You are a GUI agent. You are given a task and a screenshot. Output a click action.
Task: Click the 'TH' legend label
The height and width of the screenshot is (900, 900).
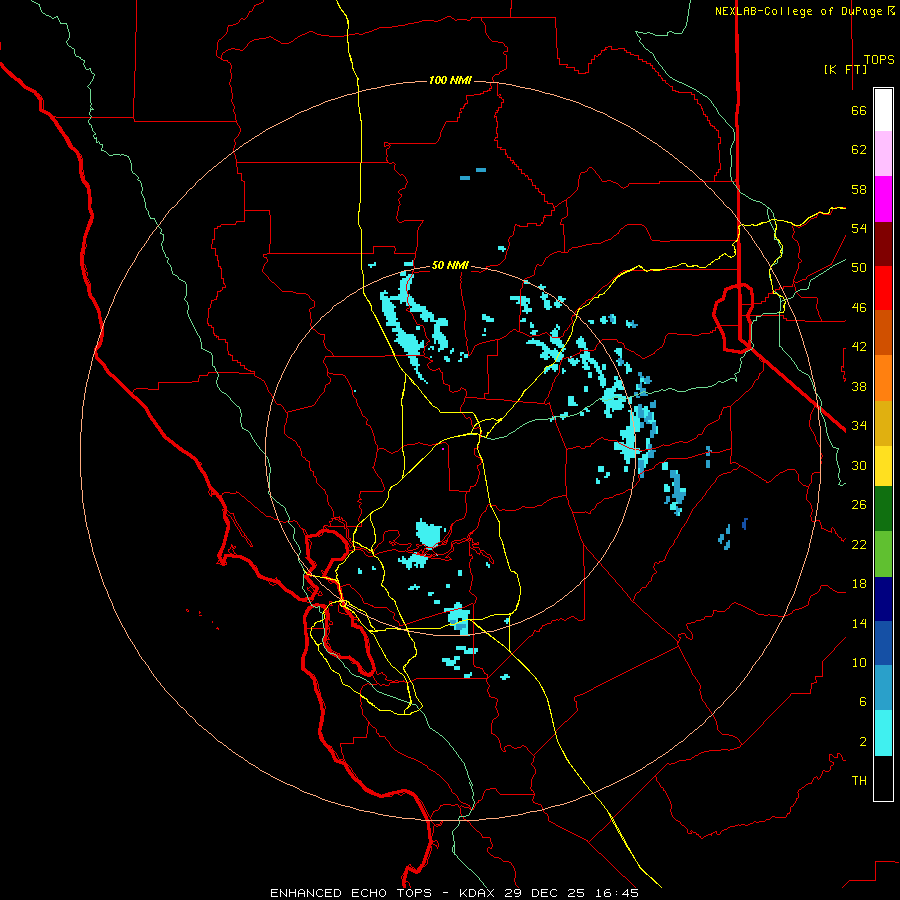point(859,781)
